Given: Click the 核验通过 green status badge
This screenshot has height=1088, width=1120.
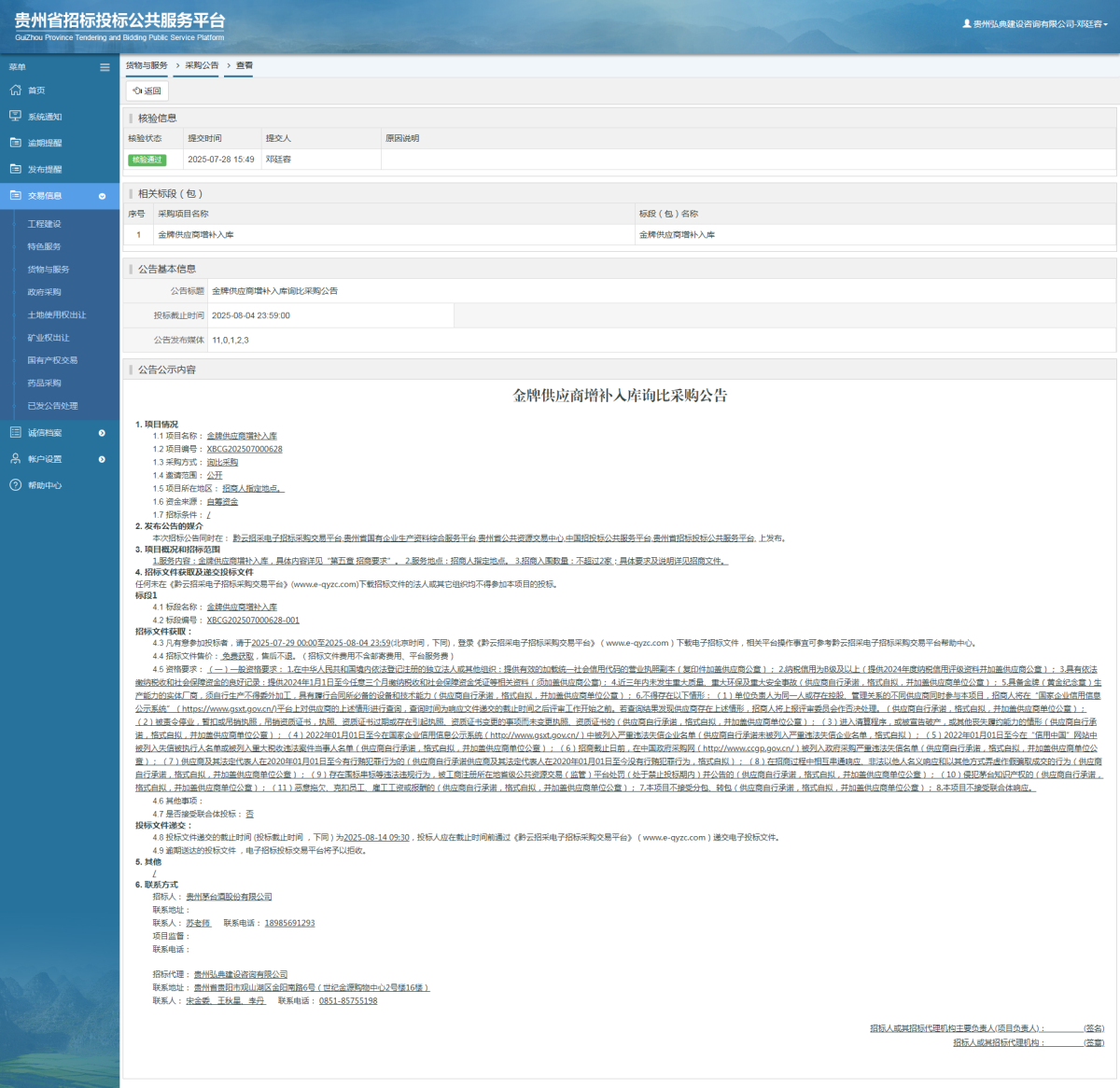Looking at the screenshot, I should tap(147, 160).
